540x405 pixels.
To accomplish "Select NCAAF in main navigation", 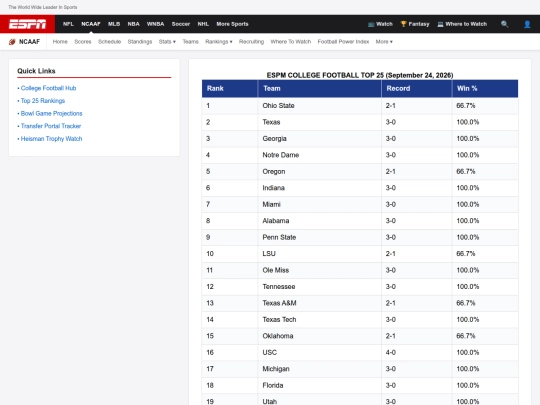I will tap(91, 24).
